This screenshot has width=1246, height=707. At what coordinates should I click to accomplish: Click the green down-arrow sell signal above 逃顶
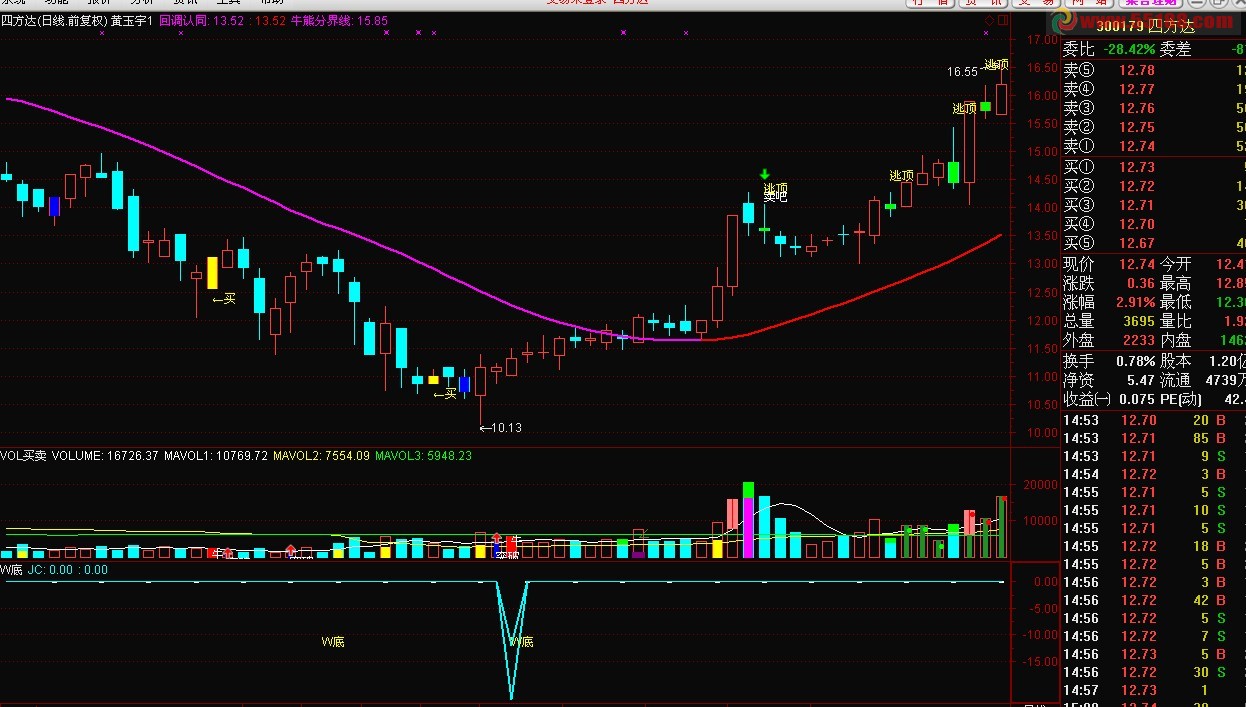pyautogui.click(x=765, y=175)
